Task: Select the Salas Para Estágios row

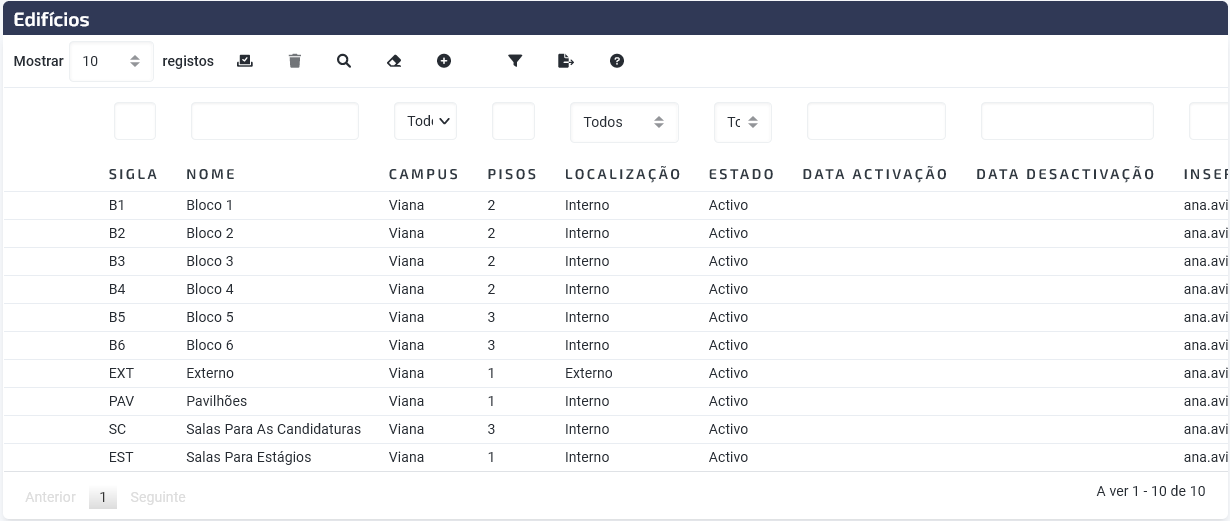Action: point(615,457)
